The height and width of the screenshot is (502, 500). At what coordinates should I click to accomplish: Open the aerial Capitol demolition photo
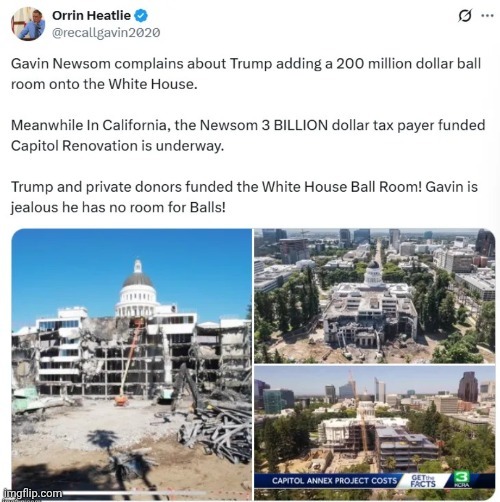click(x=374, y=296)
